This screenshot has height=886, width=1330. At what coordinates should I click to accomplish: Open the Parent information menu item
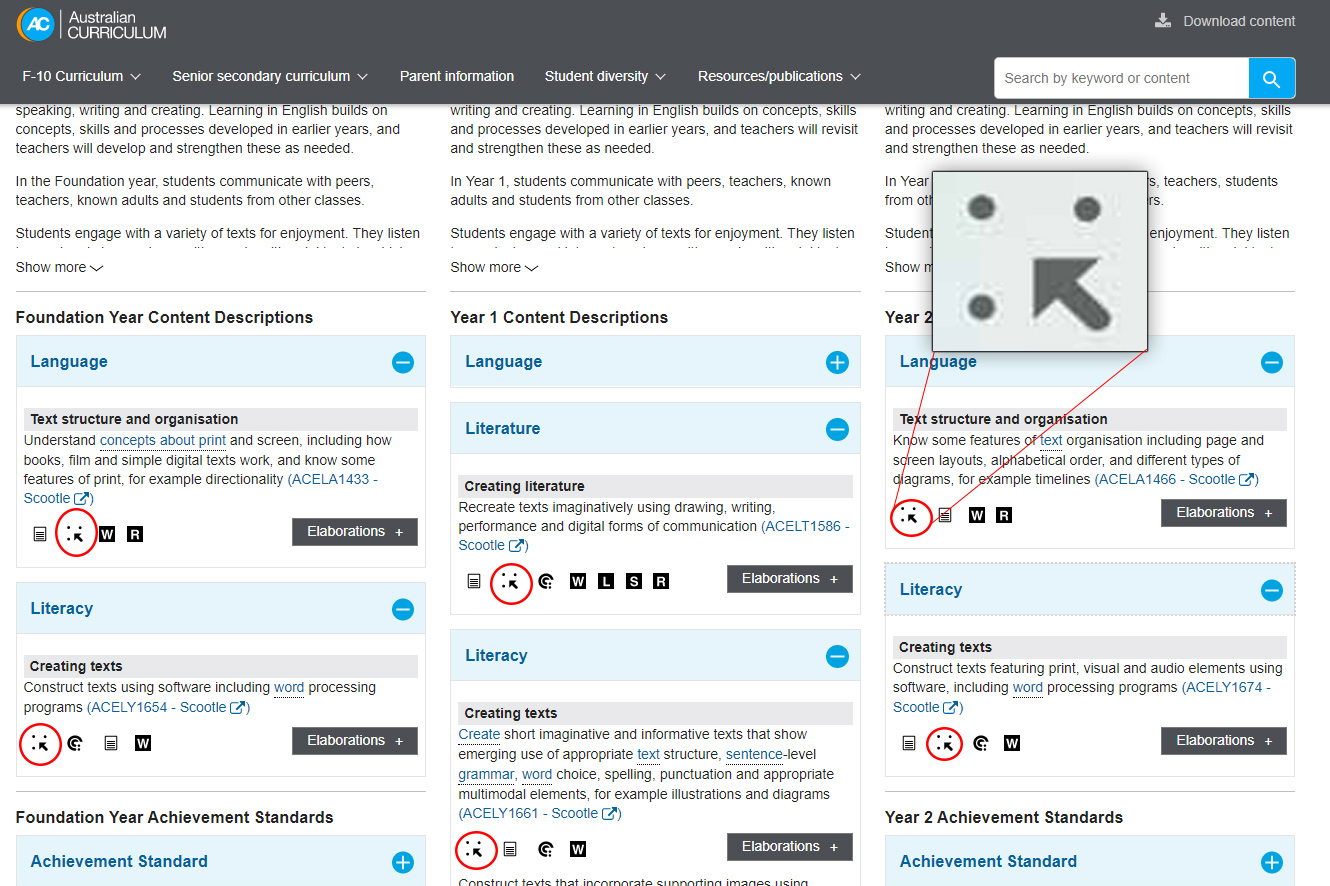point(456,76)
